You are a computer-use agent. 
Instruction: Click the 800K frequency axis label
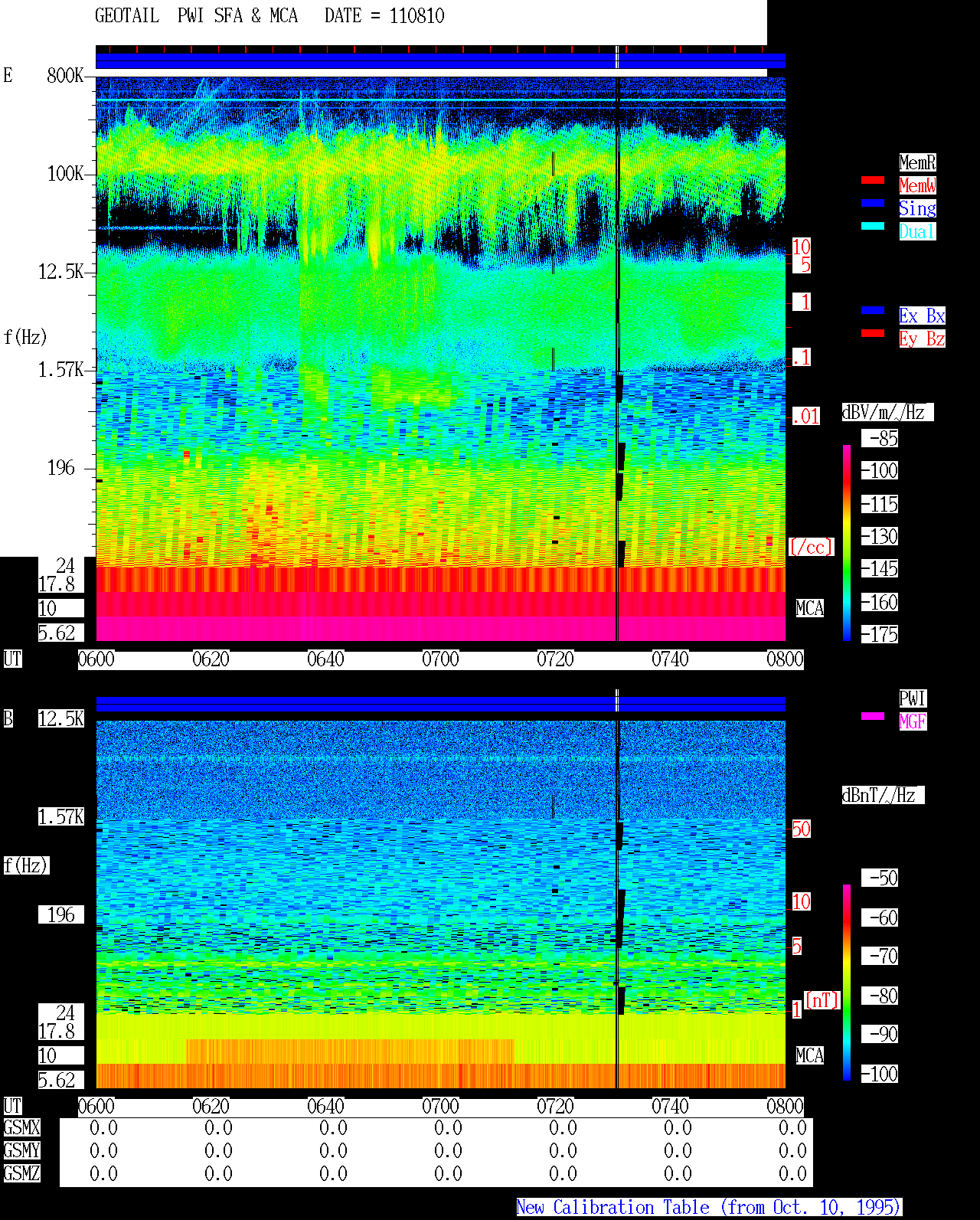click(x=65, y=75)
